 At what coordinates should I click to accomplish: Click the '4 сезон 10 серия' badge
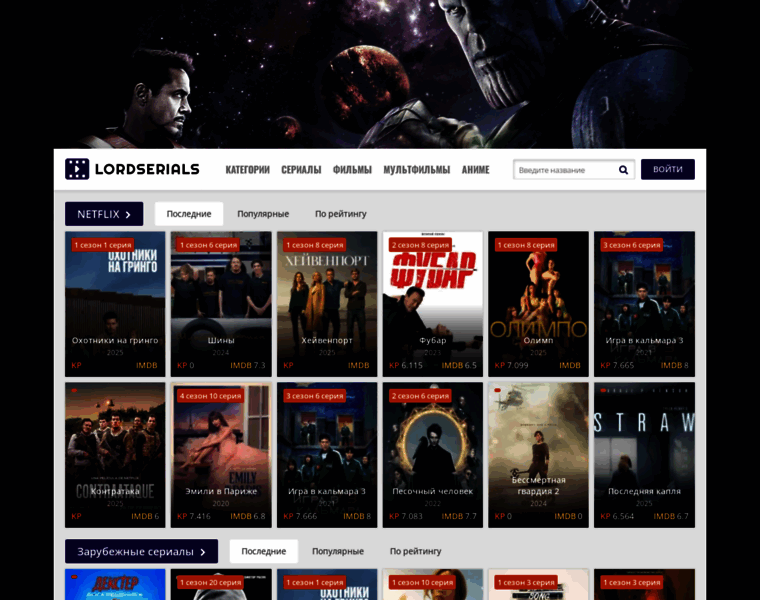(x=210, y=396)
